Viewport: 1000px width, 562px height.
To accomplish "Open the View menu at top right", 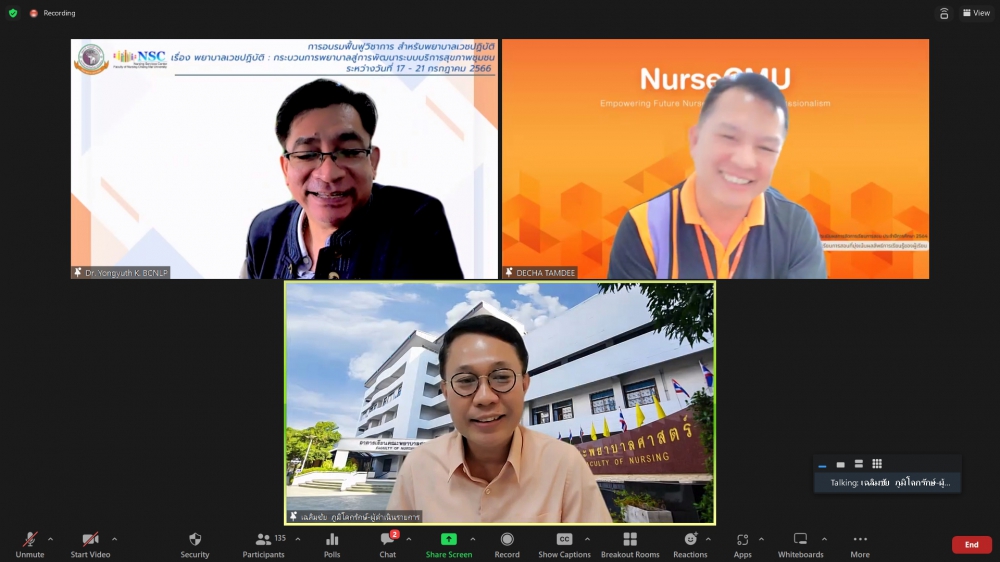I will coord(975,13).
